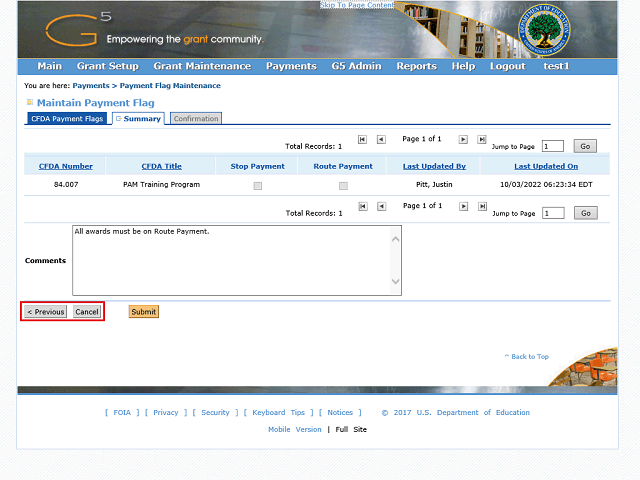
Task: Click the Department of Education seal
Action: click(544, 30)
